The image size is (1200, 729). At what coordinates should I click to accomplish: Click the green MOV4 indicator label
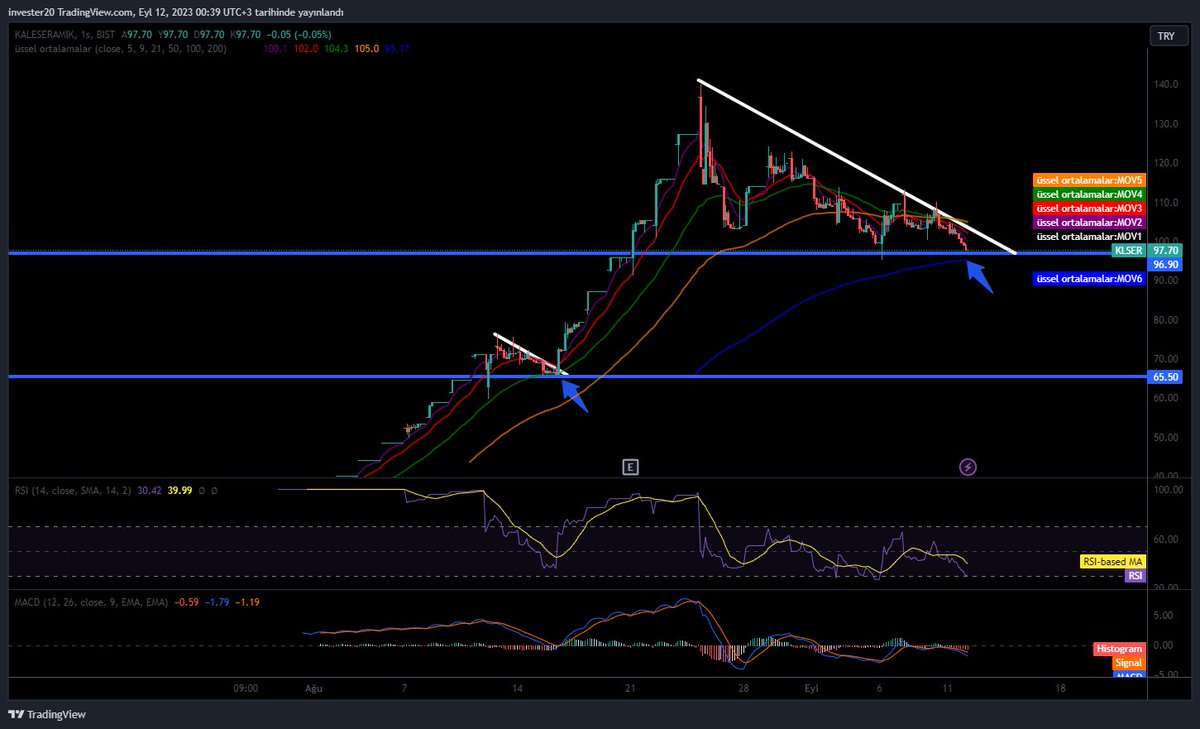(x=1089, y=194)
